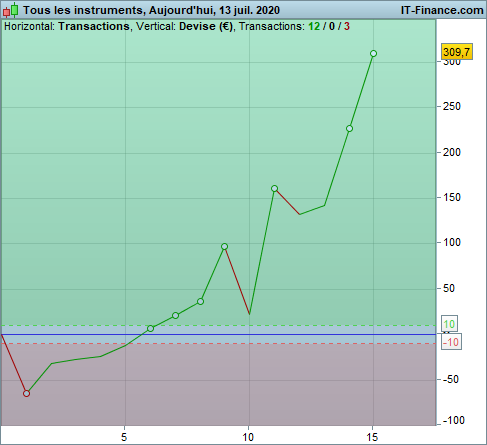Click the 10 tick on horizontal axis
The width and height of the screenshot is (487, 445).
coord(248,437)
